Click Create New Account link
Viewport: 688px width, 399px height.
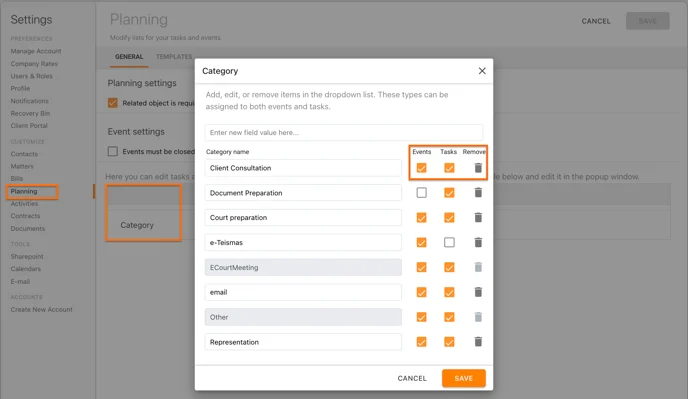tap(42, 309)
